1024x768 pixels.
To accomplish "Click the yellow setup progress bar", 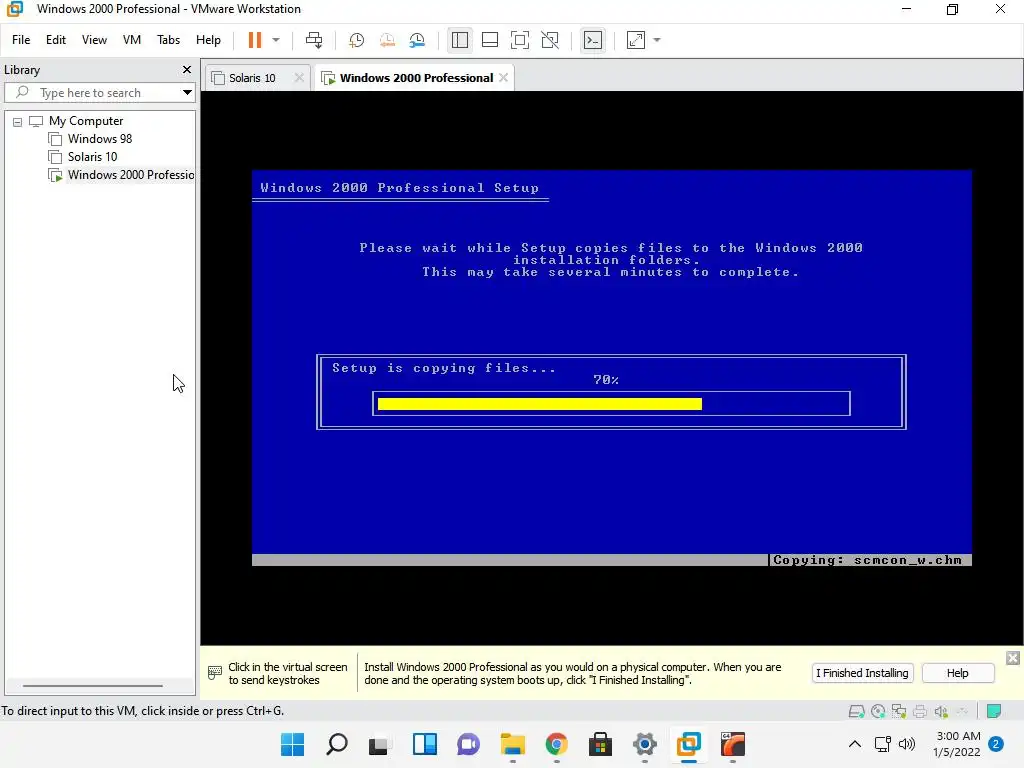I will (539, 404).
